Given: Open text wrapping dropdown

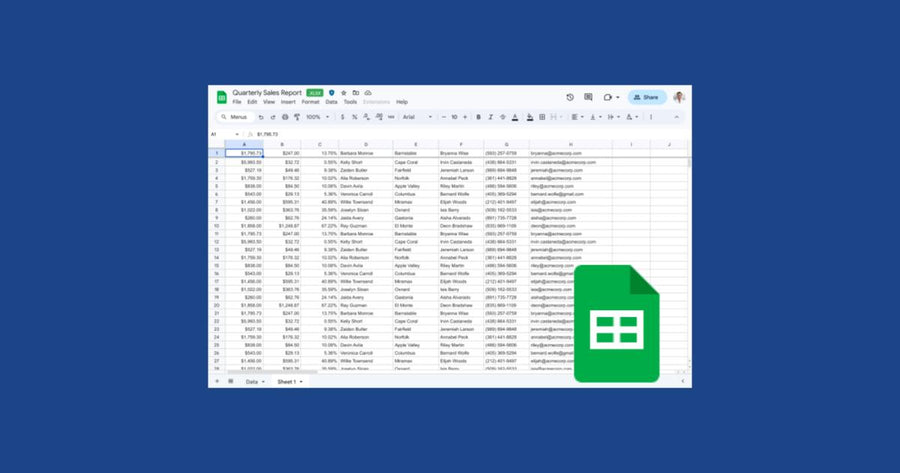Looking at the screenshot, I should [x=614, y=117].
